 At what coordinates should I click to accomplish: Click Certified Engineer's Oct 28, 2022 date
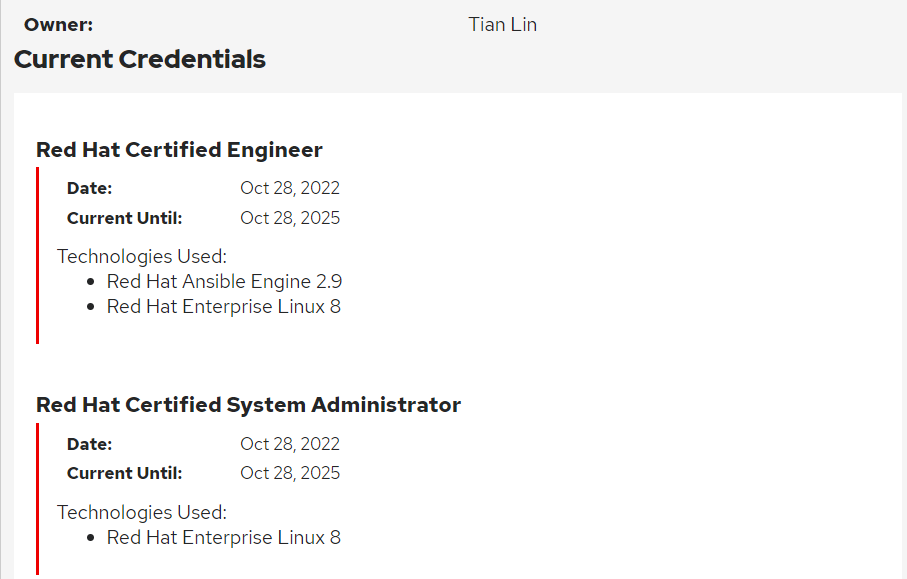290,188
